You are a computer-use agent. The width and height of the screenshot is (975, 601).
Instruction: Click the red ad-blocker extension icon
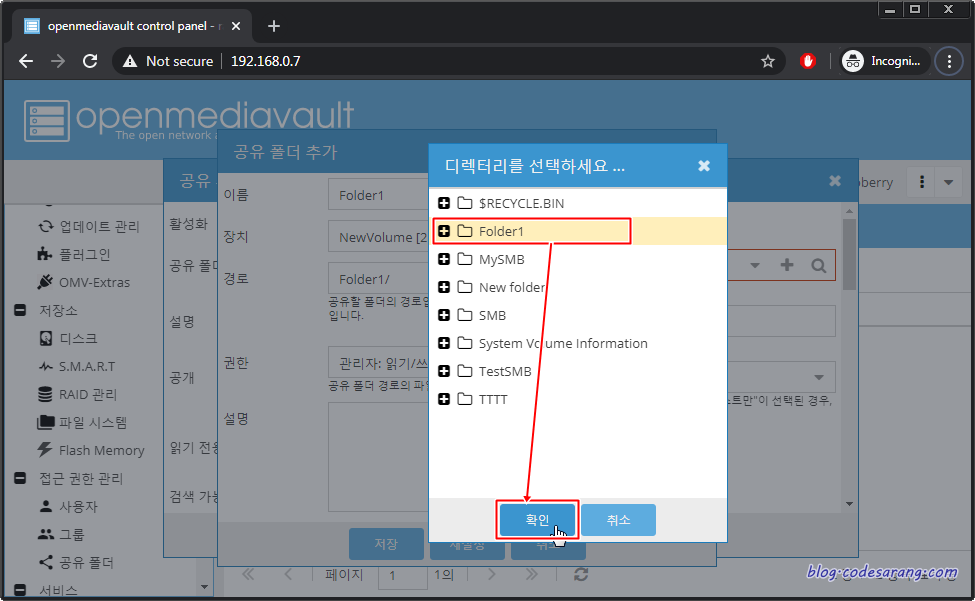pos(807,61)
